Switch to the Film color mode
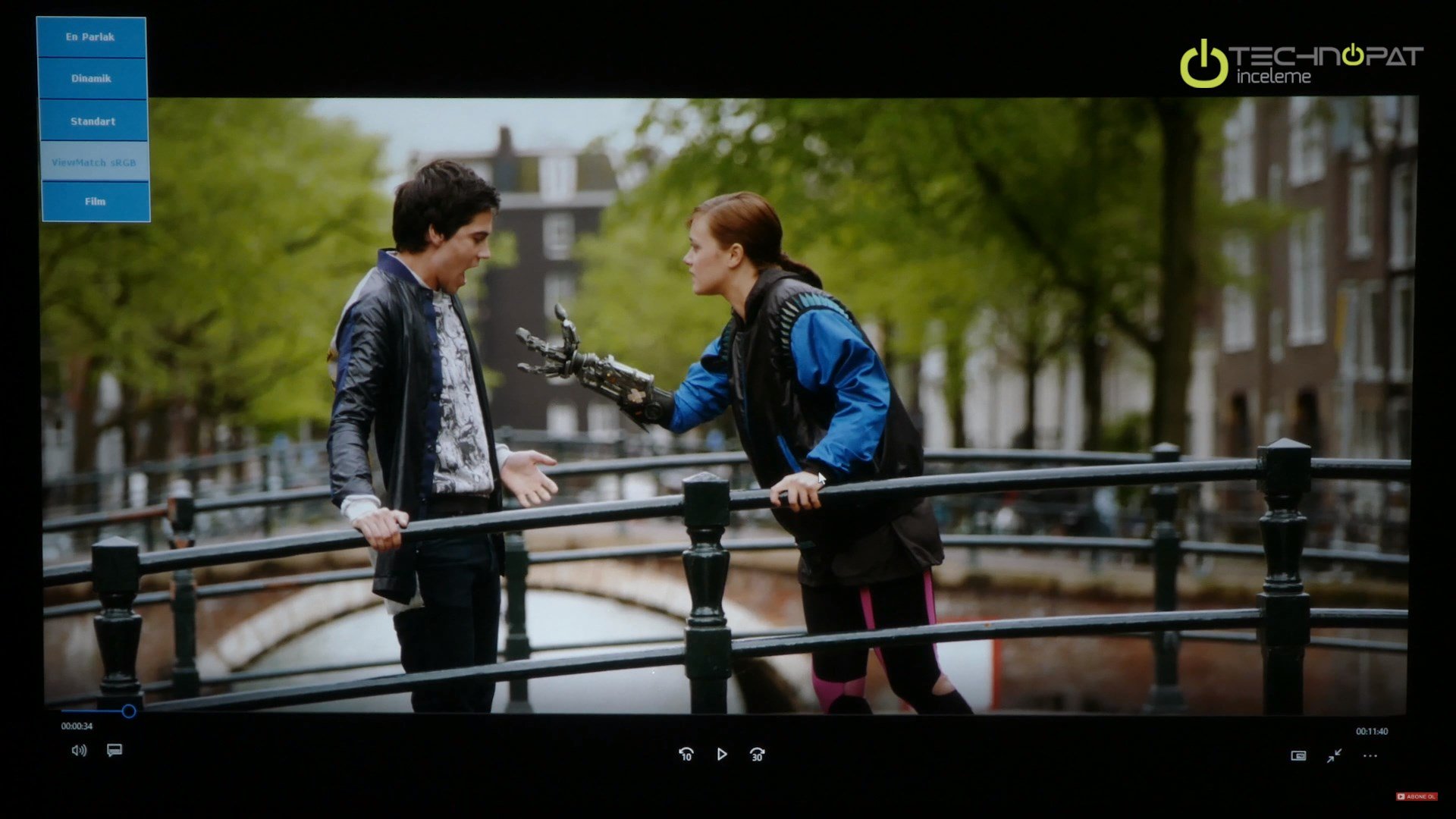 click(x=96, y=202)
